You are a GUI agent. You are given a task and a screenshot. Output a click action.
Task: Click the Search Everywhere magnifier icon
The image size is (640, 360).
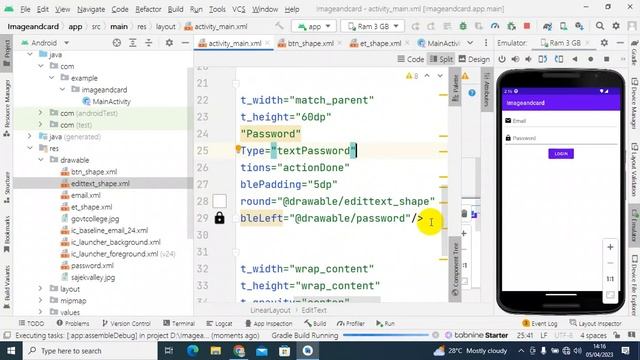[x=600, y=26]
